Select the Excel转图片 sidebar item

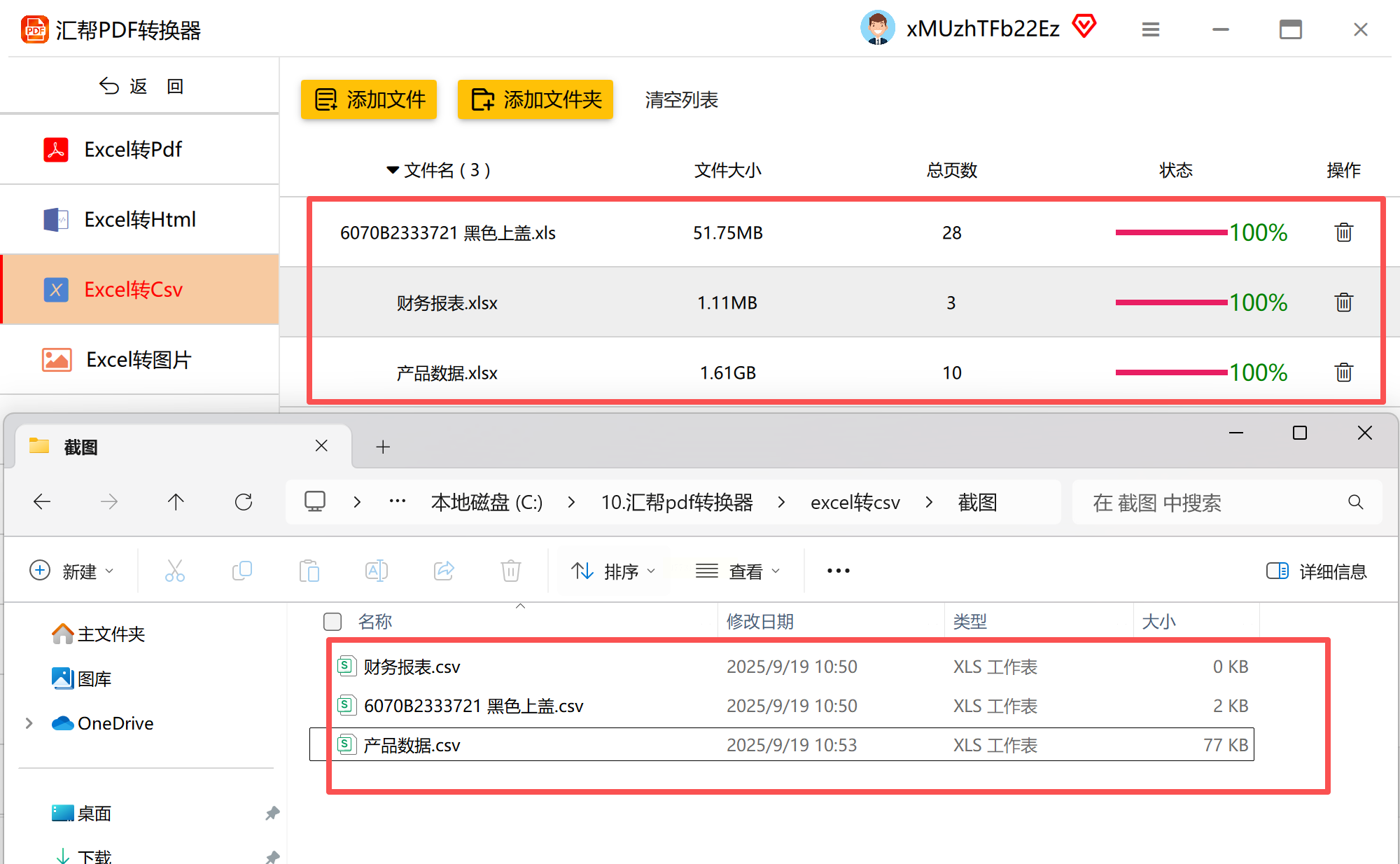(x=139, y=360)
